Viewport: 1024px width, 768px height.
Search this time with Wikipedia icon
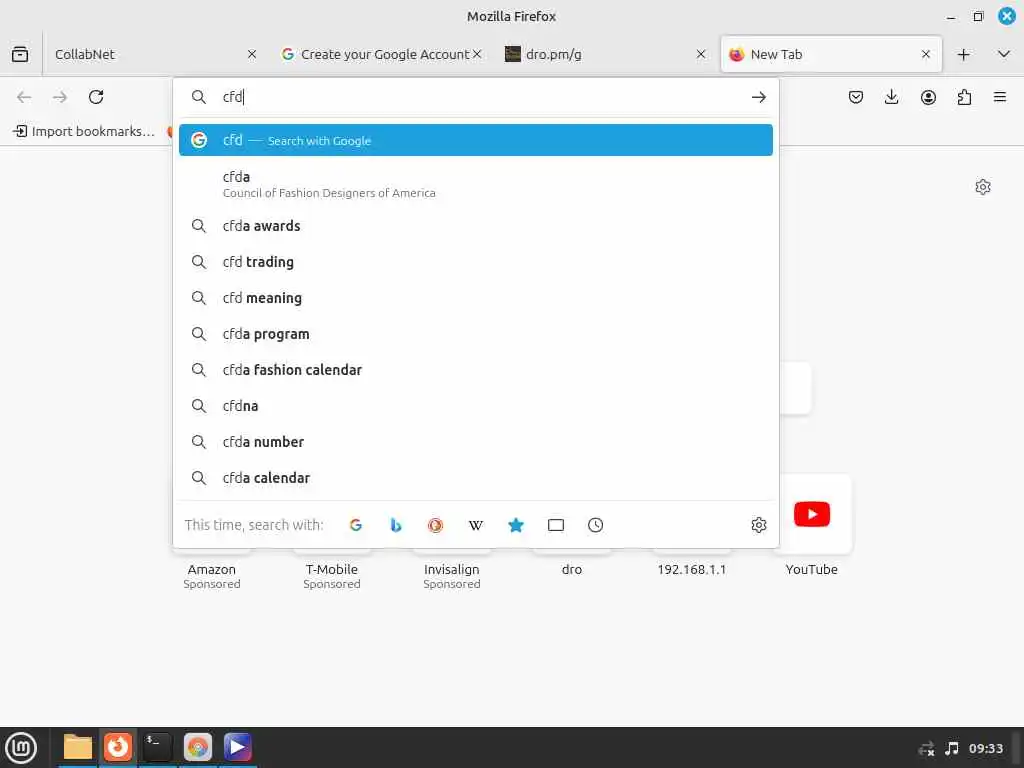(x=476, y=525)
